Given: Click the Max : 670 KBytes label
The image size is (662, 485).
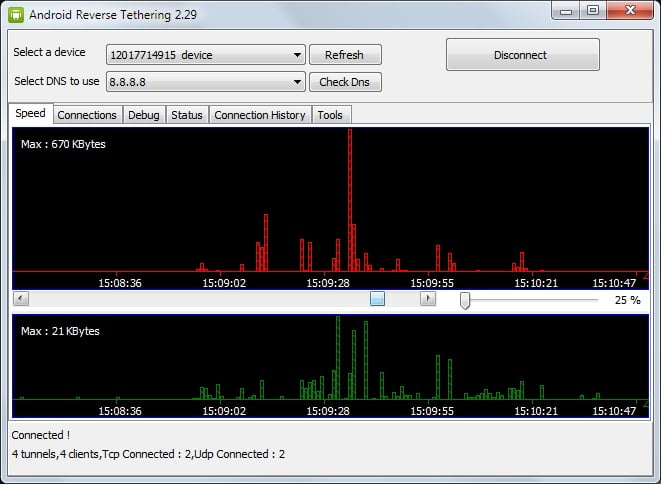Looking at the screenshot, I should 63,144.
